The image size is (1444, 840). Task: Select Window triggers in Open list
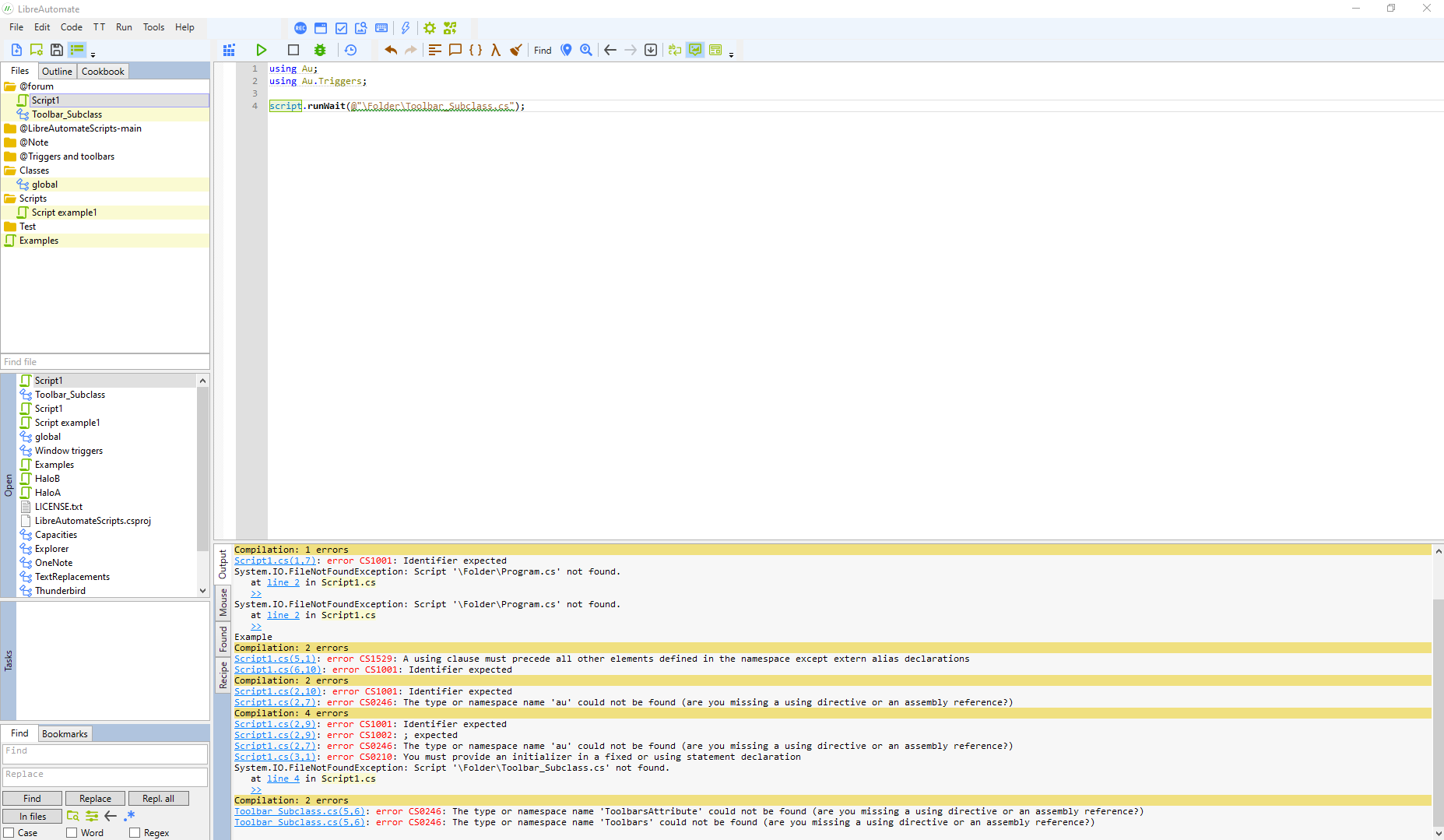[69, 451]
